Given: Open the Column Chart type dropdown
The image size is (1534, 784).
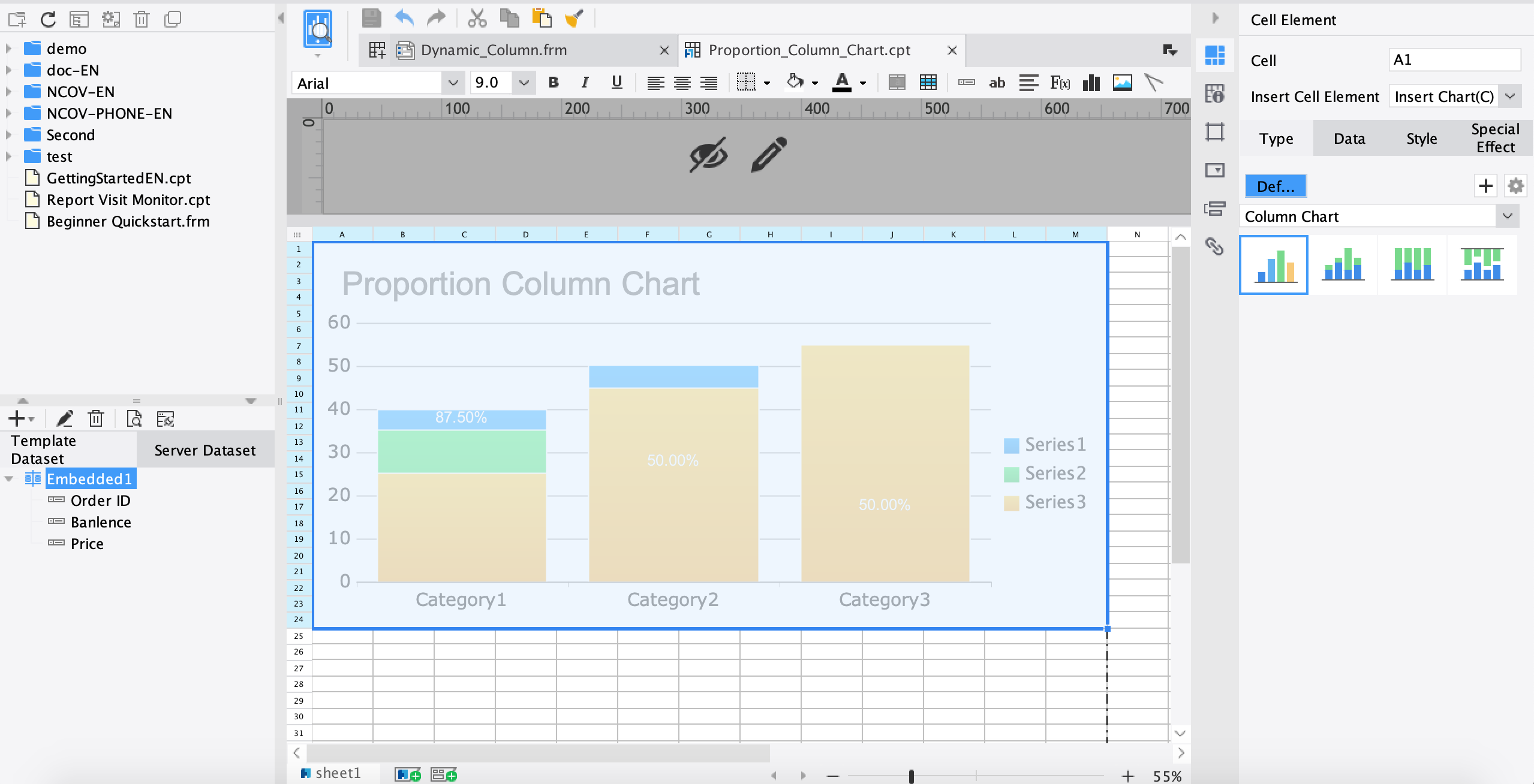Looking at the screenshot, I should pos(1507,216).
